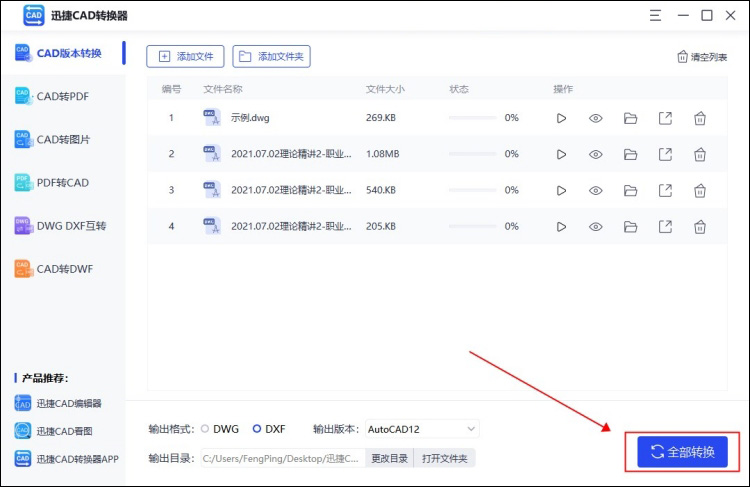This screenshot has width=750, height=487.
Task: Switch to PDF转CAD tab
Action: tap(63, 183)
